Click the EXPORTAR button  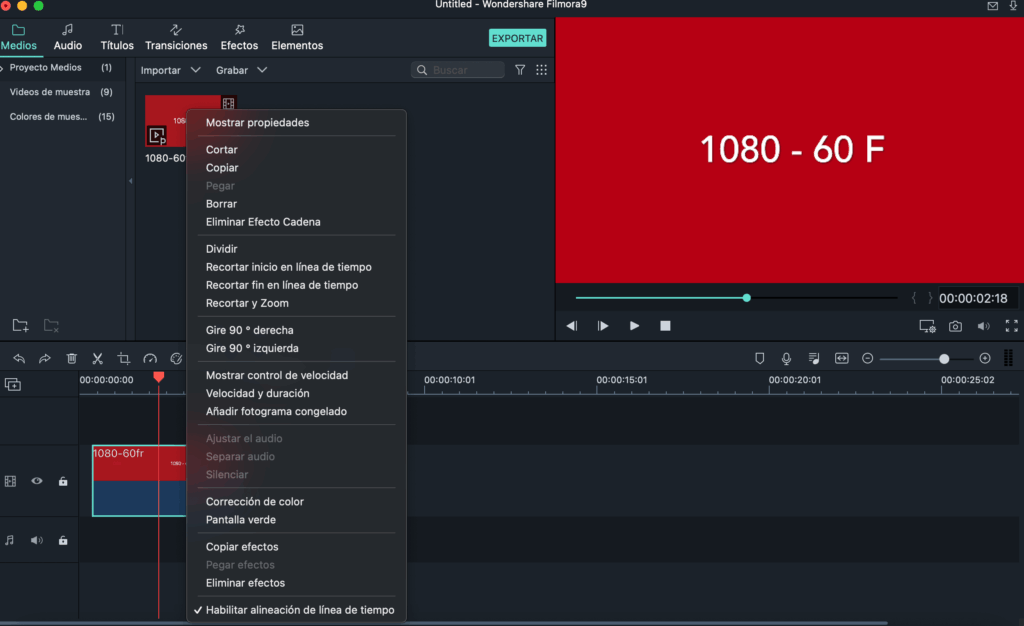point(517,38)
